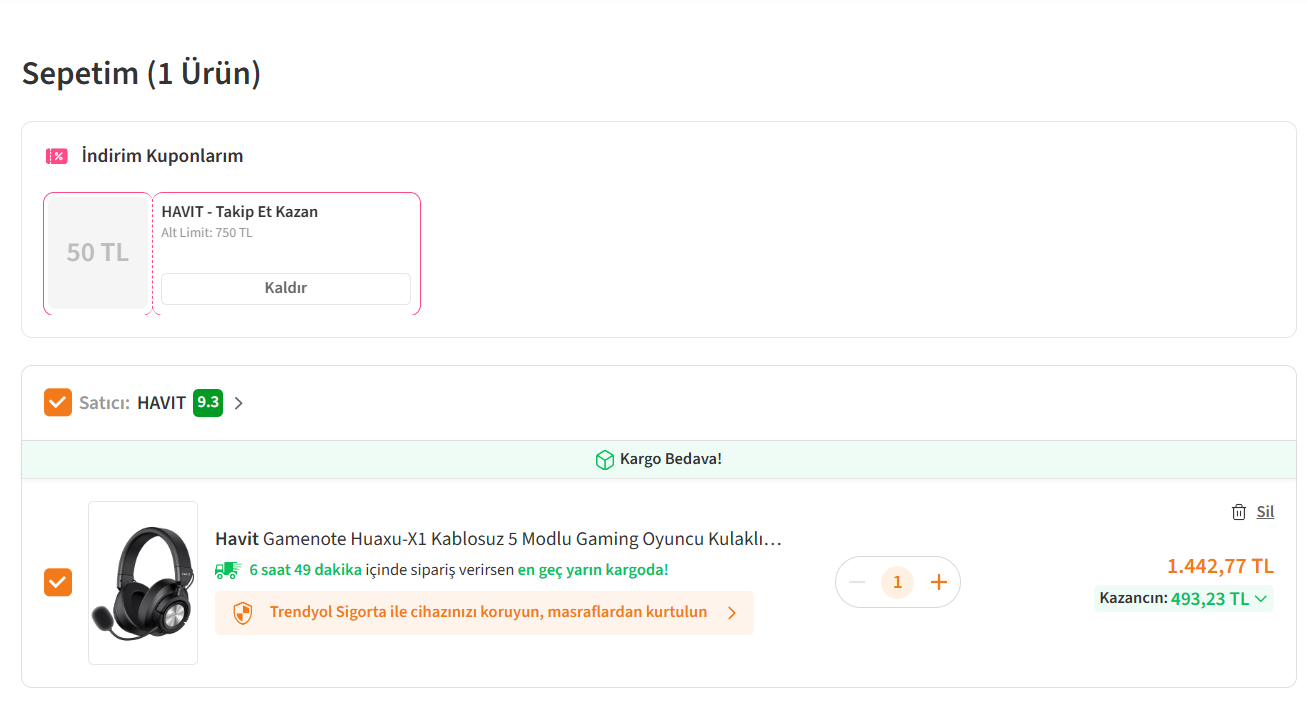Screen dimensions: 1307x715
Task: Click the green delivery truck icon
Action: [228, 570]
